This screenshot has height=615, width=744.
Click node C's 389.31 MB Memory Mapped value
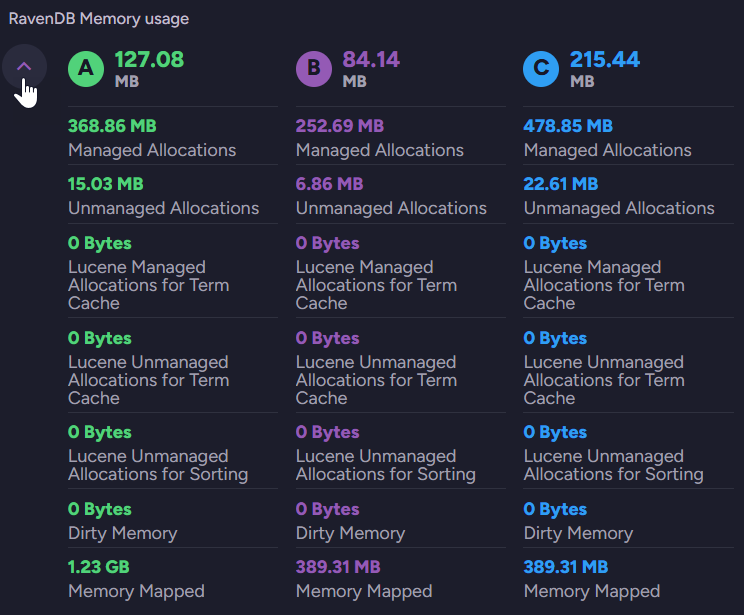point(566,567)
